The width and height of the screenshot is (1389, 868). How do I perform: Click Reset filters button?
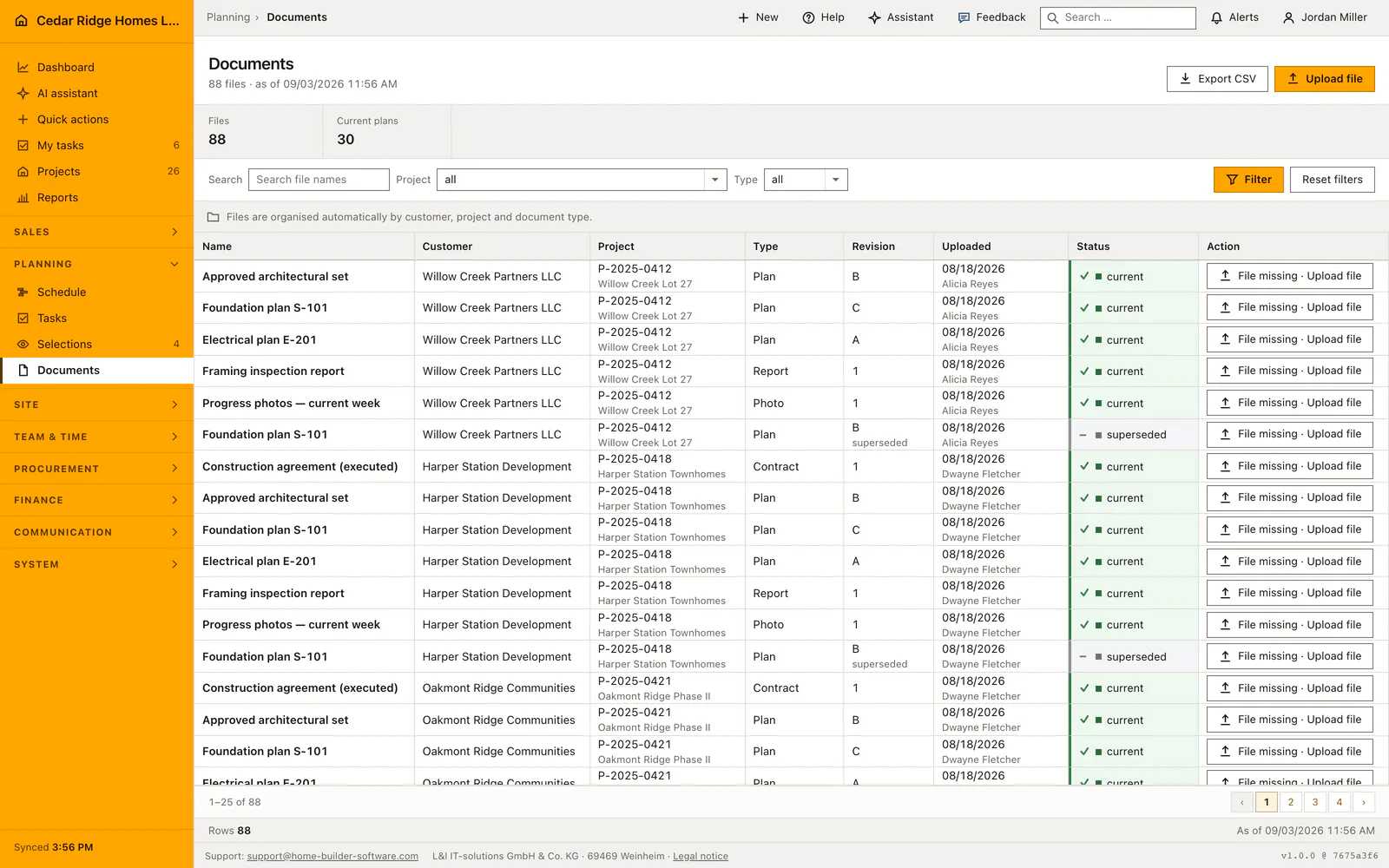pos(1332,180)
